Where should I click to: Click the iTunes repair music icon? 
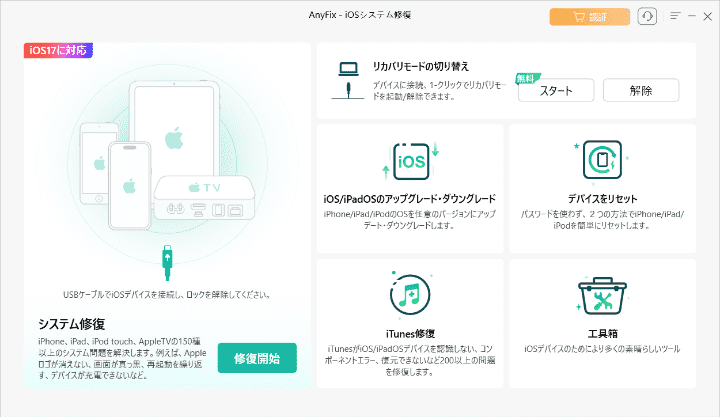[x=410, y=295]
